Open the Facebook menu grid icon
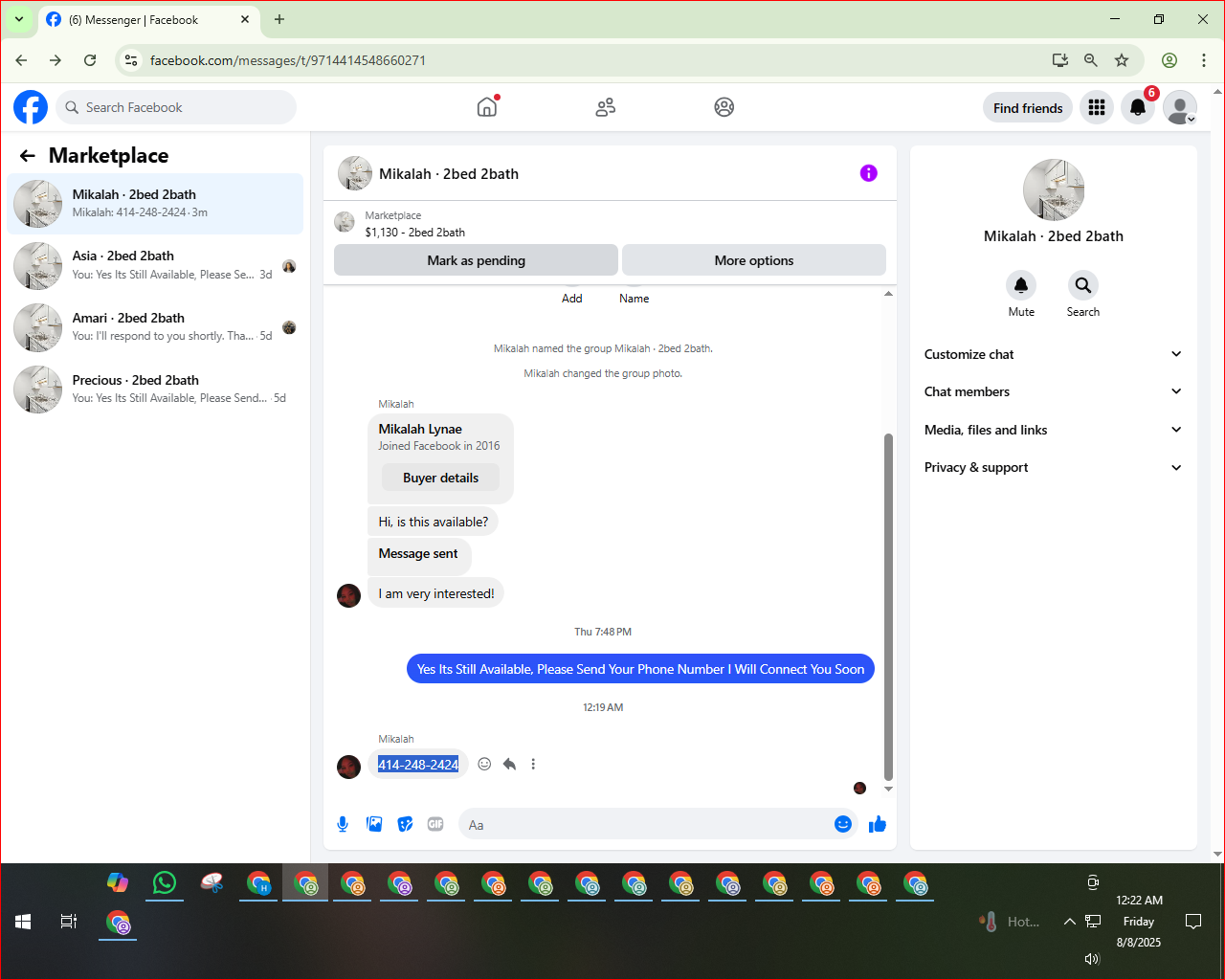 (x=1097, y=107)
